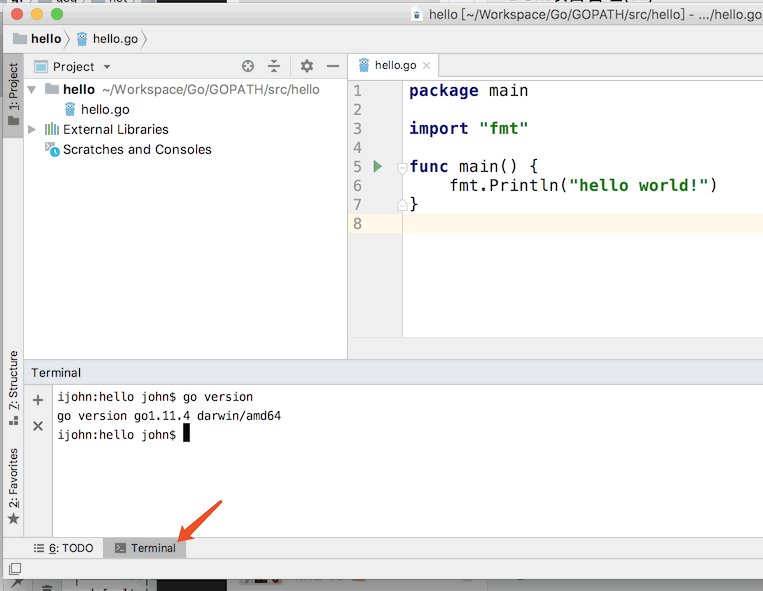
Task: Click the tool windows icon in bottom-left corner
Action: click(x=14, y=569)
